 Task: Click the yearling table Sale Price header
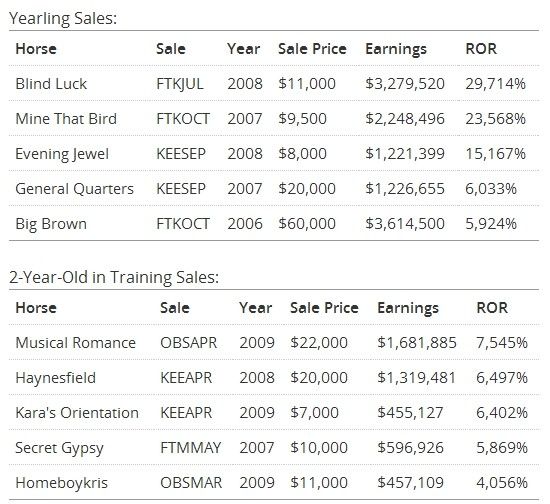(312, 49)
